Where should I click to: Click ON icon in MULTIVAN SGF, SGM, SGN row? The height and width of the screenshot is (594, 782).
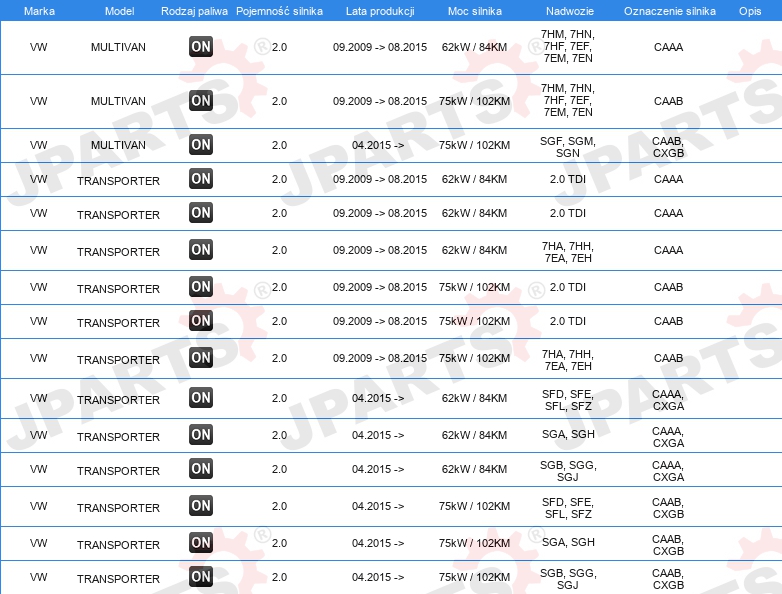(201, 145)
